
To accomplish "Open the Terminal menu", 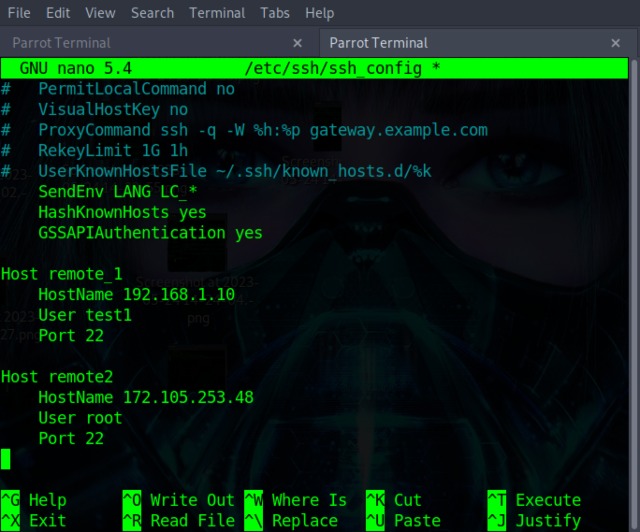I will coord(217,13).
